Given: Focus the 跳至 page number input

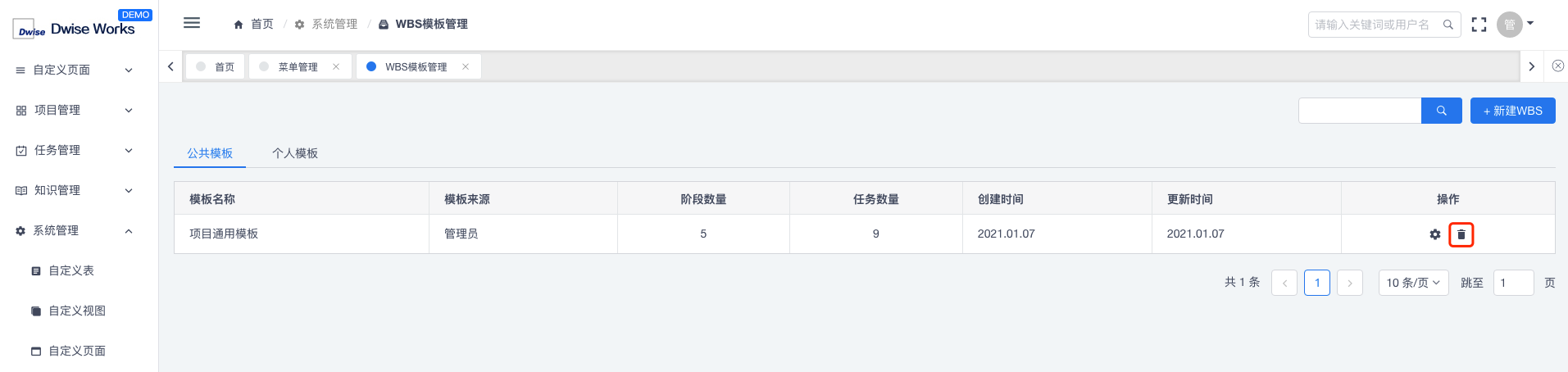Looking at the screenshot, I should point(1513,283).
